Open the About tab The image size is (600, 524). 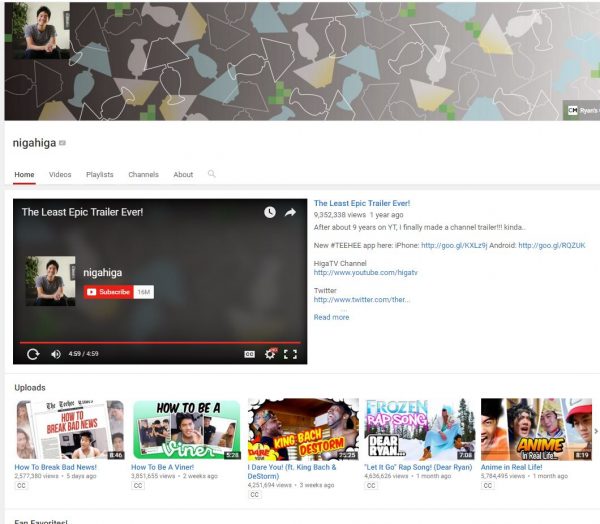coord(183,175)
